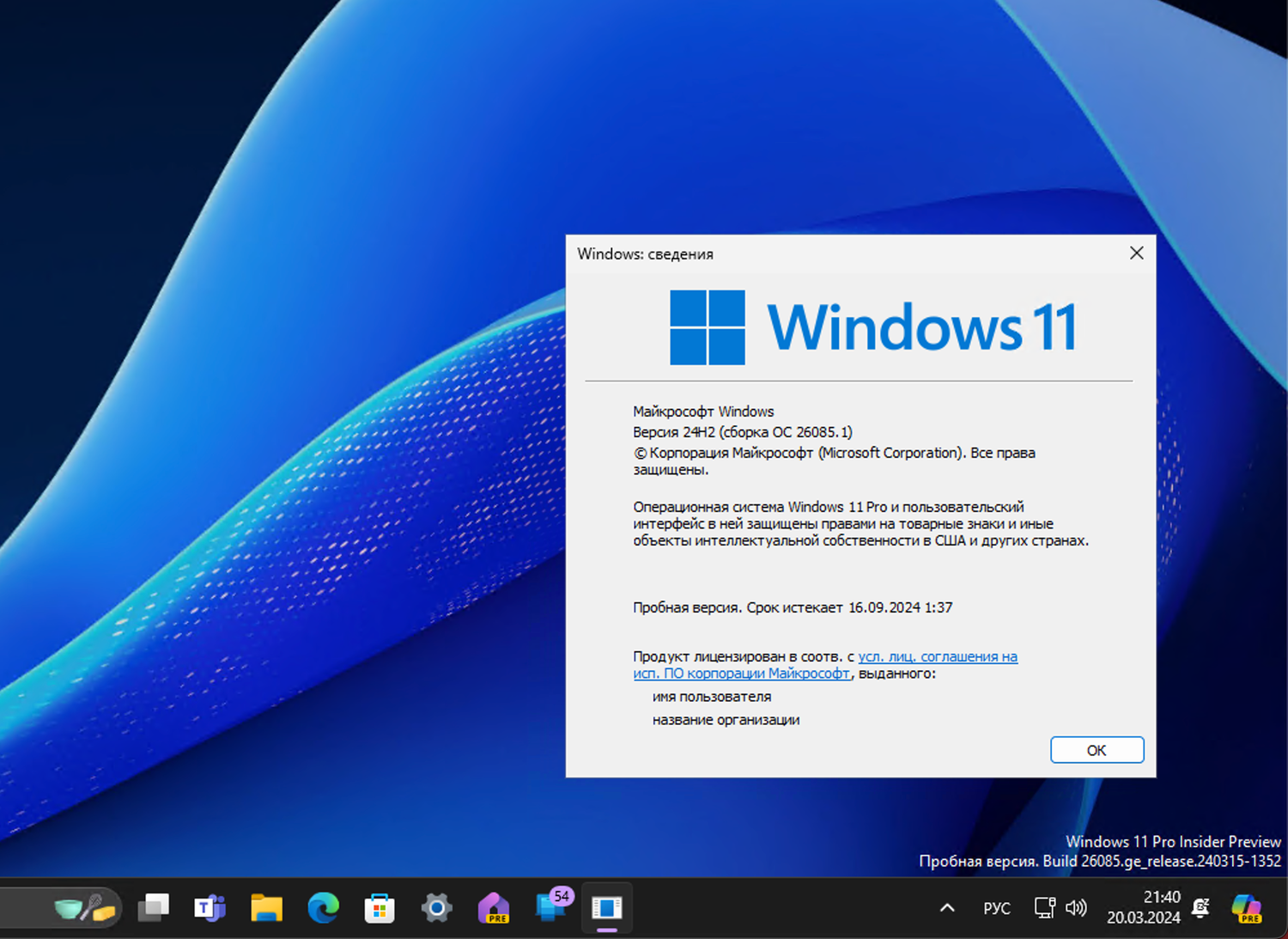Viewport: 1288px width, 939px height.
Task: Click the network icon in the system tray
Action: coord(1044,908)
